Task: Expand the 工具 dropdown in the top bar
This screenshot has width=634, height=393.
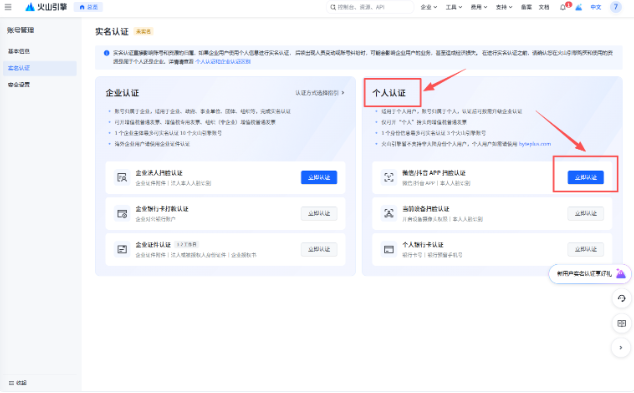Action: click(x=454, y=7)
